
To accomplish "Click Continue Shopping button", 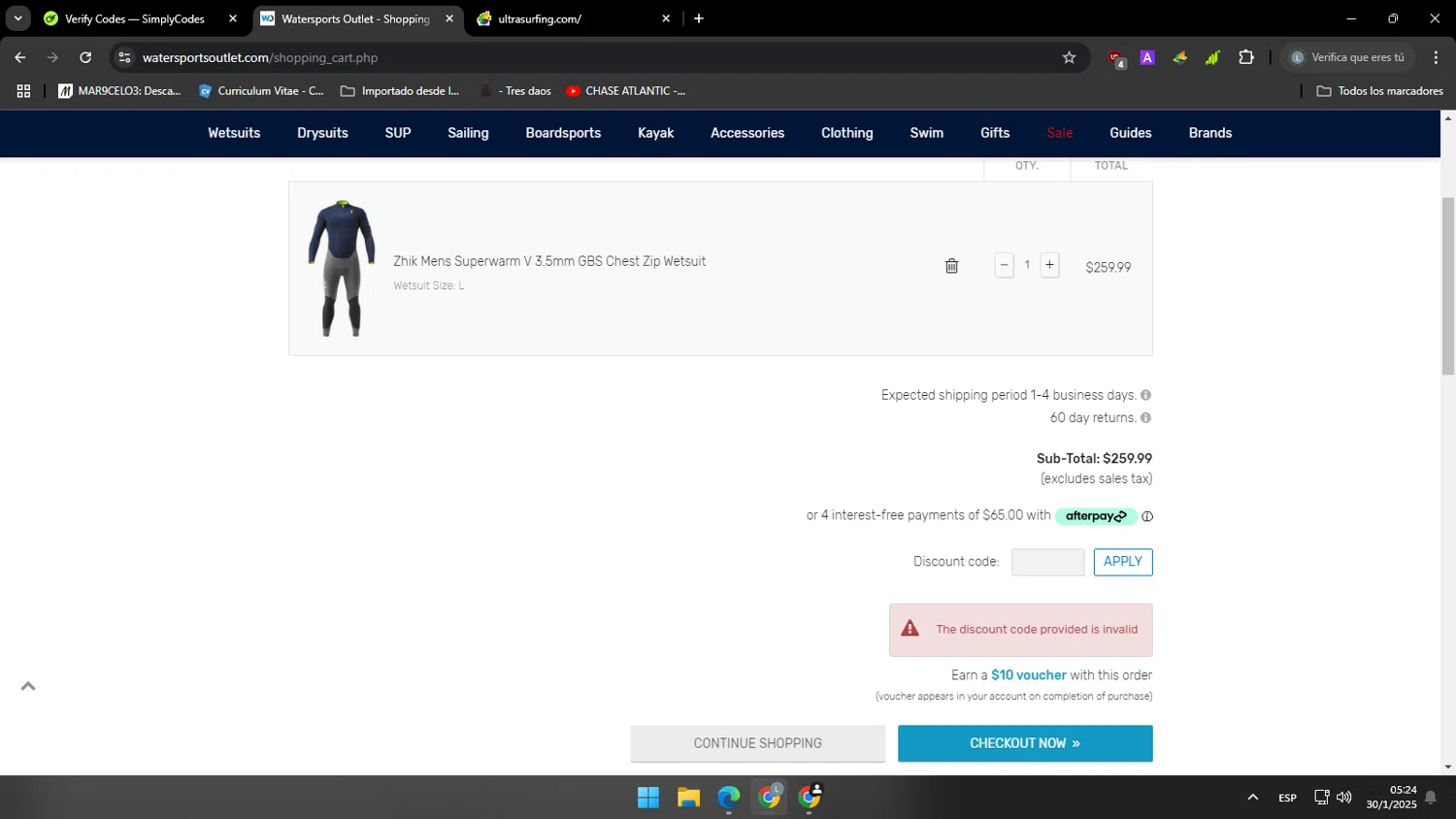I will pyautogui.click(x=758, y=743).
